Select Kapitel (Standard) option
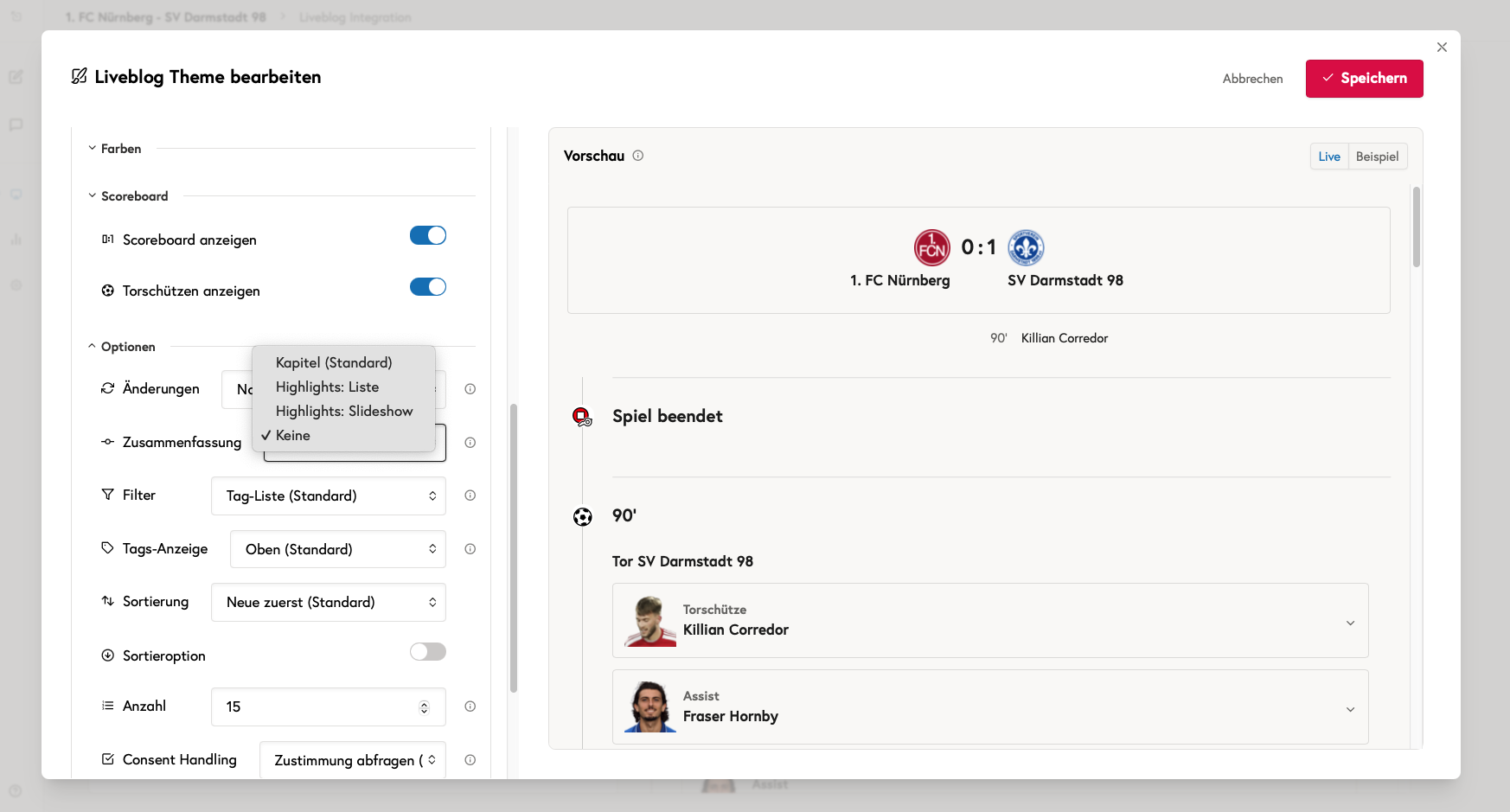Screen dimensions: 1510x812 [343, 362]
